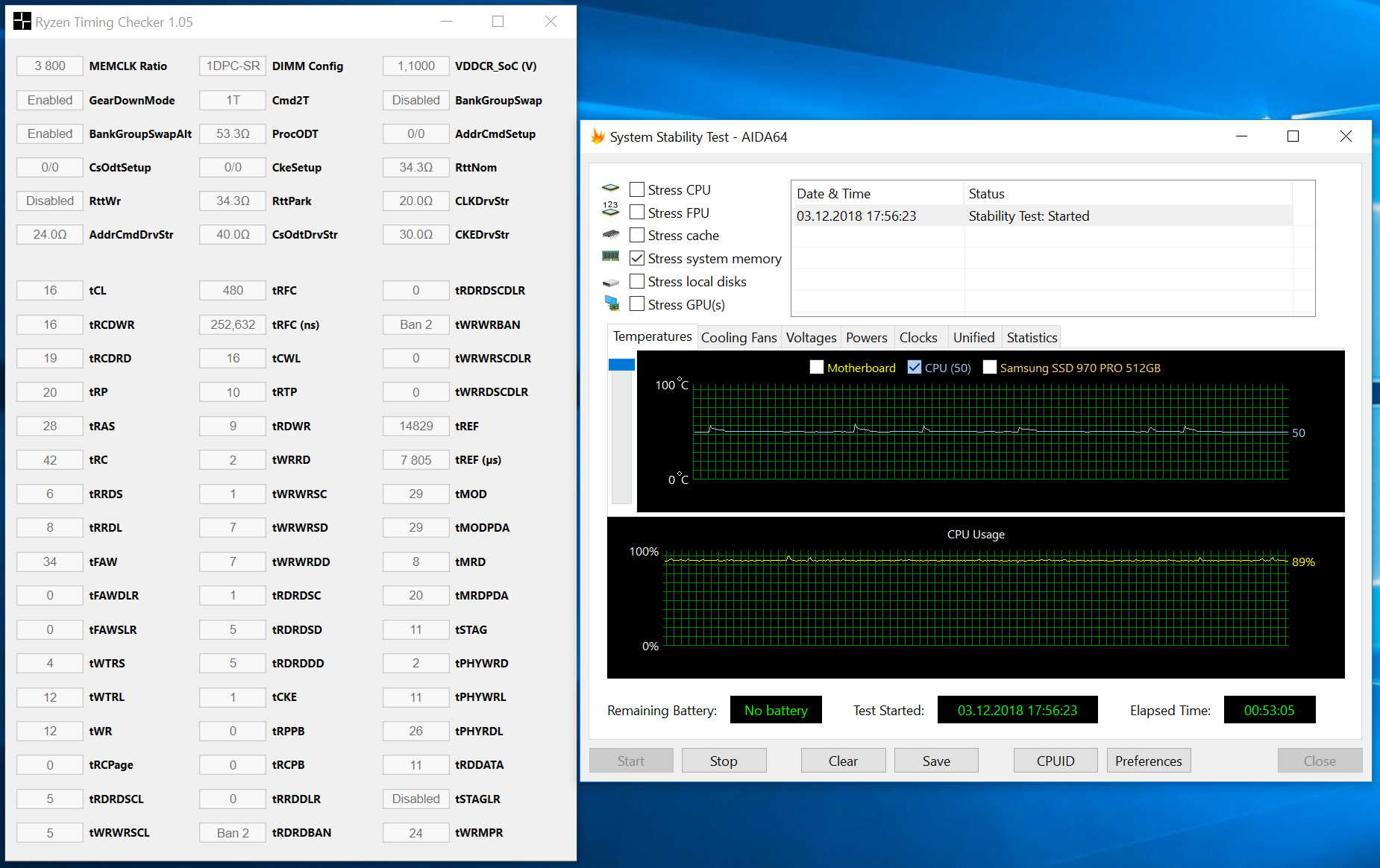Viewport: 1380px width, 868px height.
Task: Click the Date & Time column header
Action: coord(877,193)
